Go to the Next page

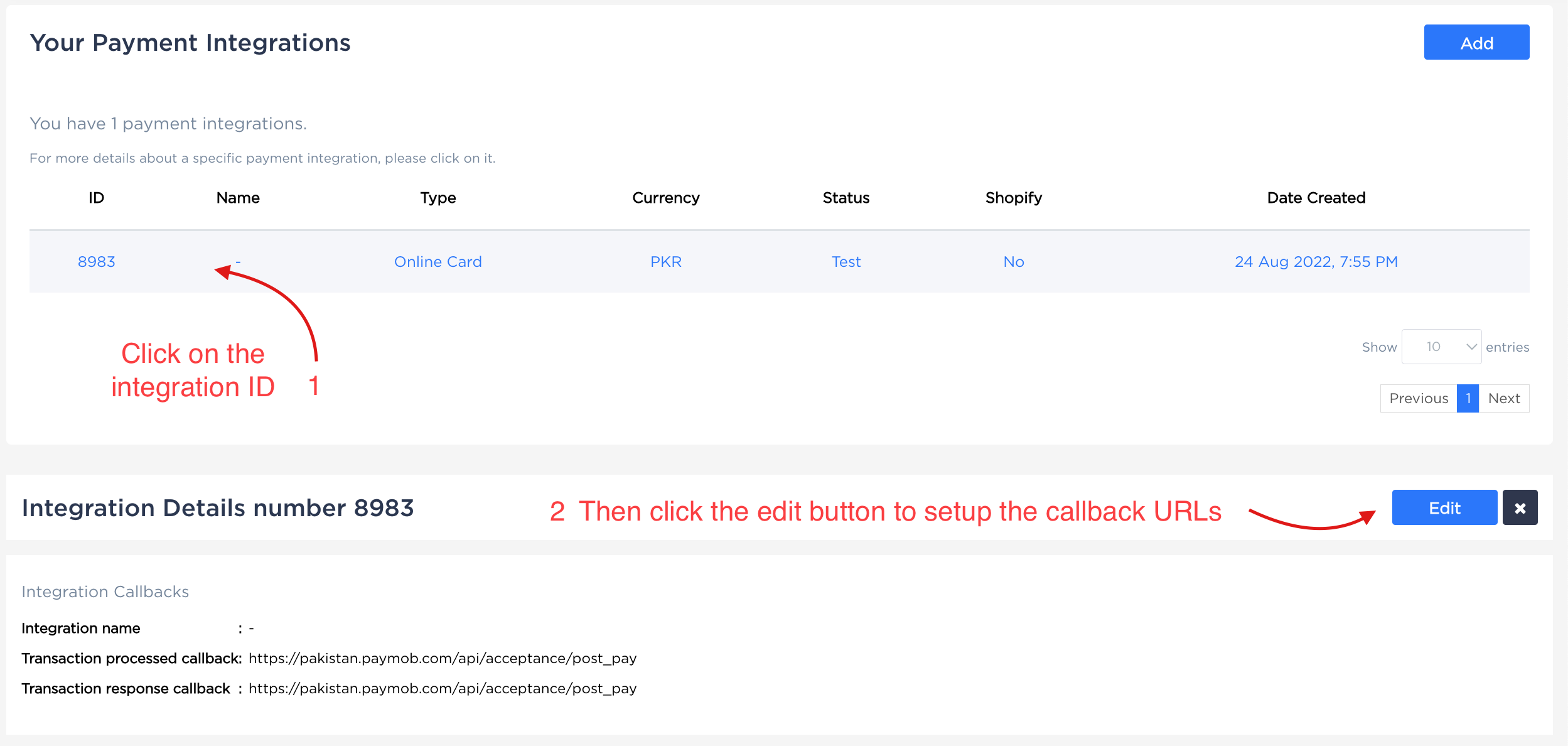tap(1503, 398)
